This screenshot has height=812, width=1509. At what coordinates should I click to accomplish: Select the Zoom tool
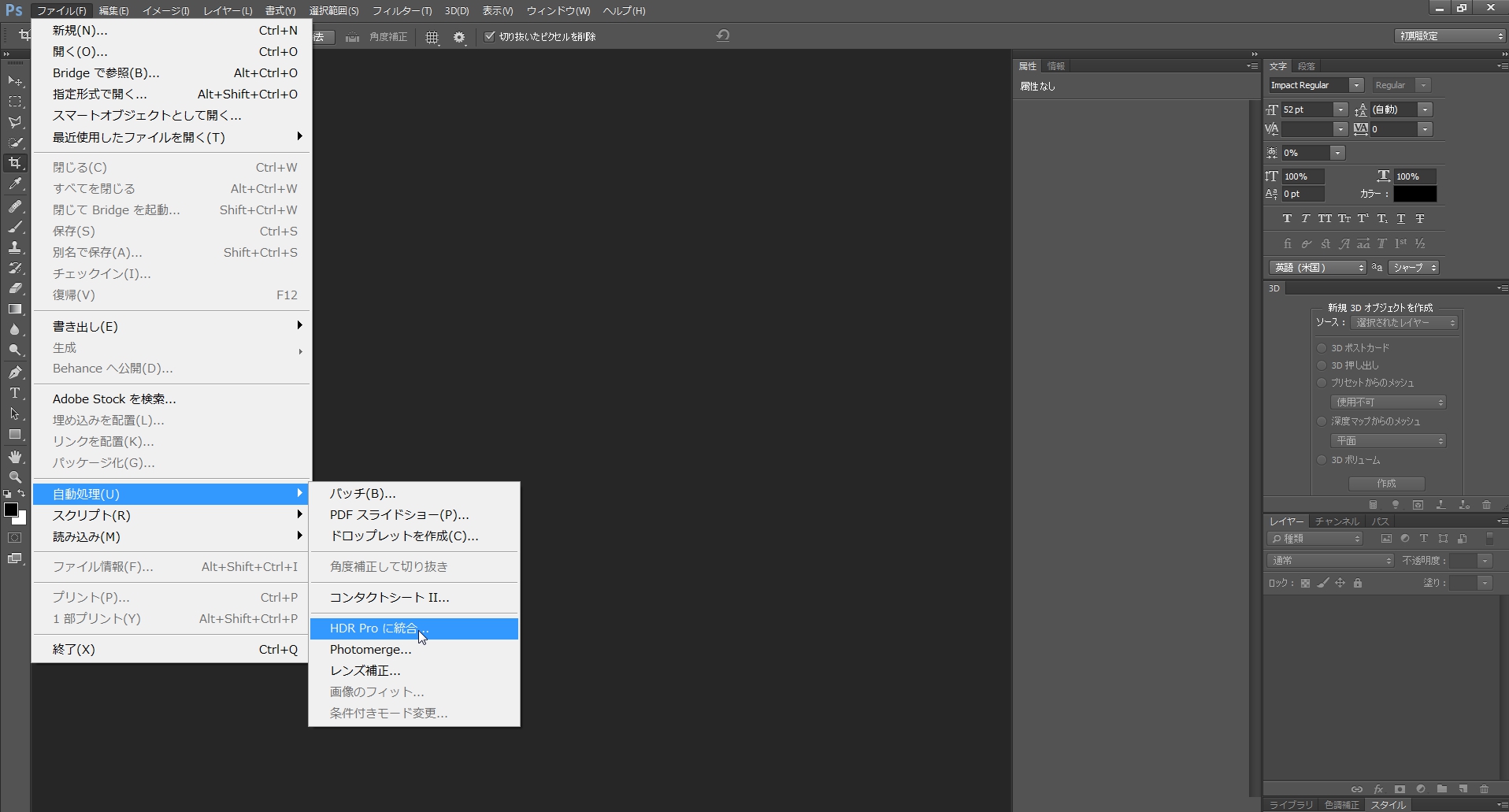(x=15, y=477)
